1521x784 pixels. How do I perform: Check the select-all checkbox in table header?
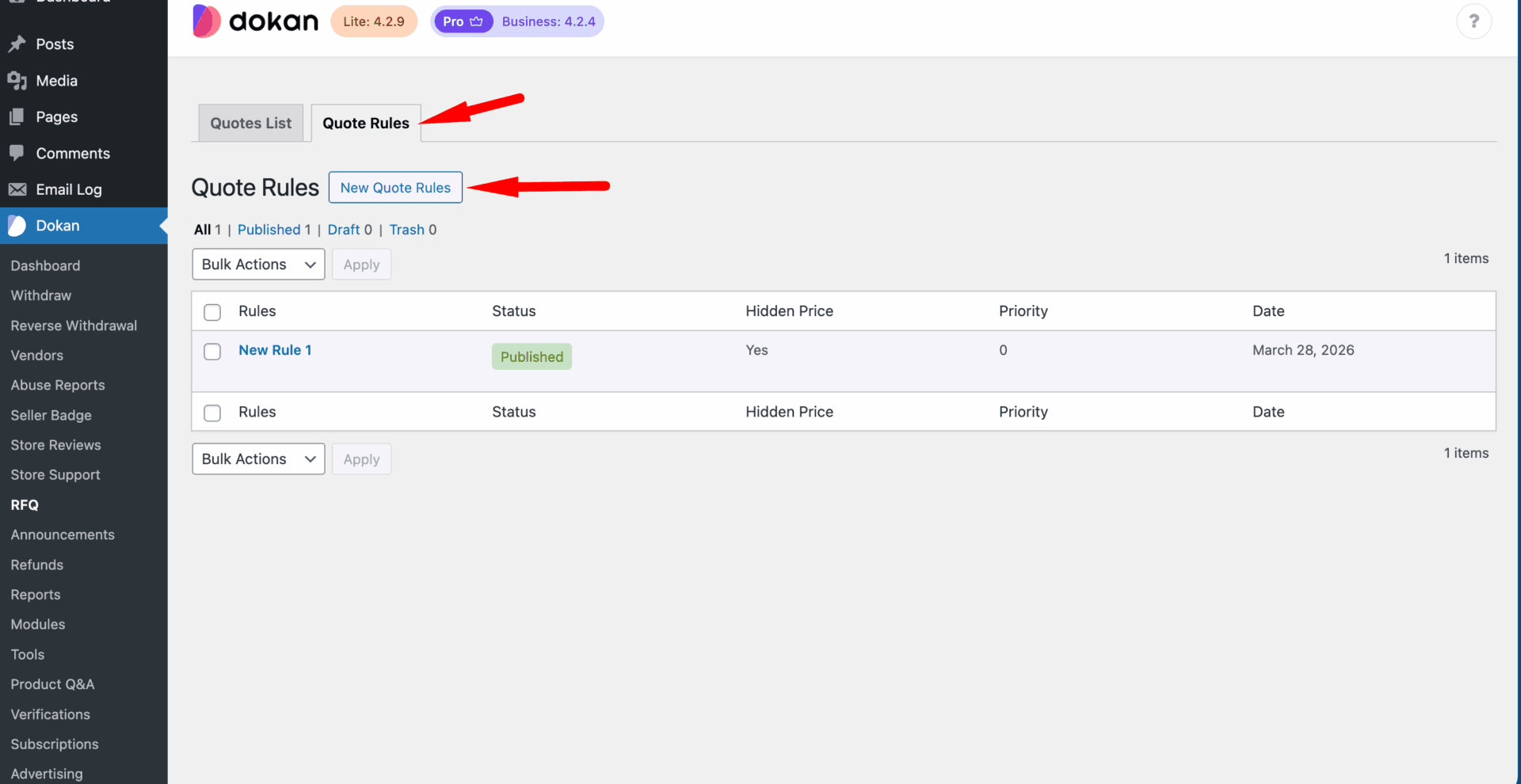(212, 312)
